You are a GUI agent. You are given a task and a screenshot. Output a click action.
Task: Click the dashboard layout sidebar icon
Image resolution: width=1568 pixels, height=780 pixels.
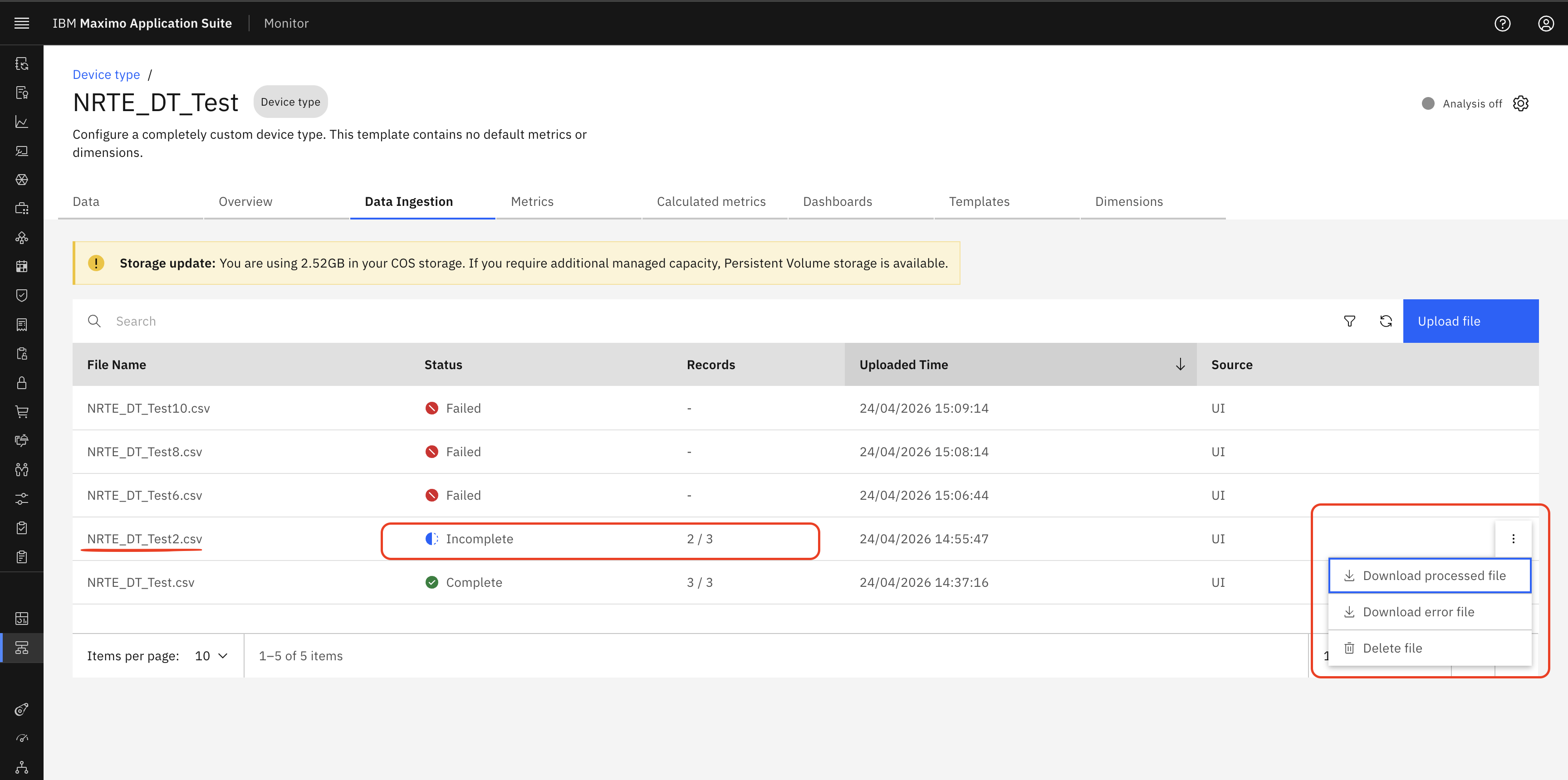coord(22,619)
